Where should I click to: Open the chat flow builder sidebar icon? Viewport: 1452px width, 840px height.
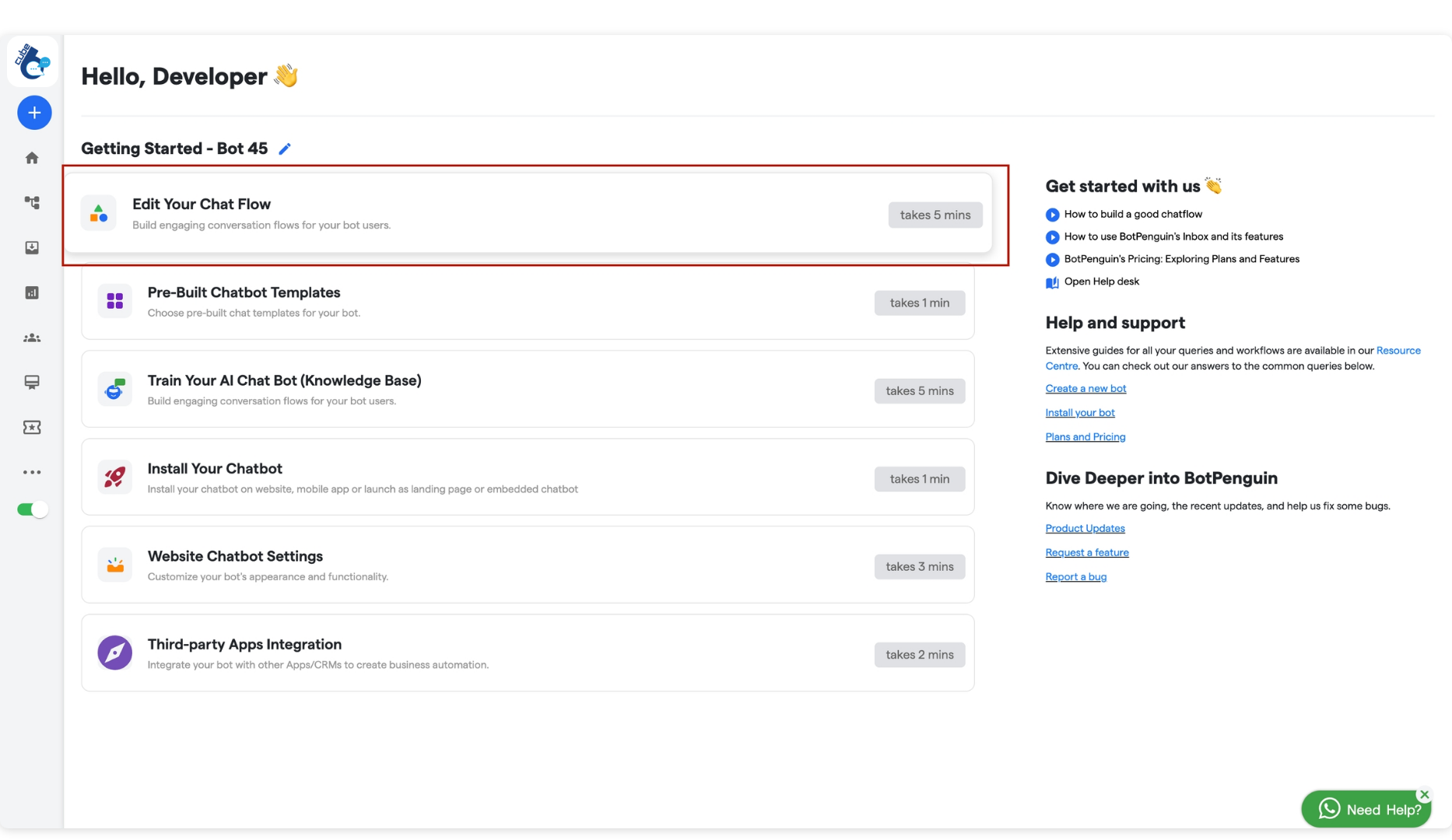(x=32, y=203)
